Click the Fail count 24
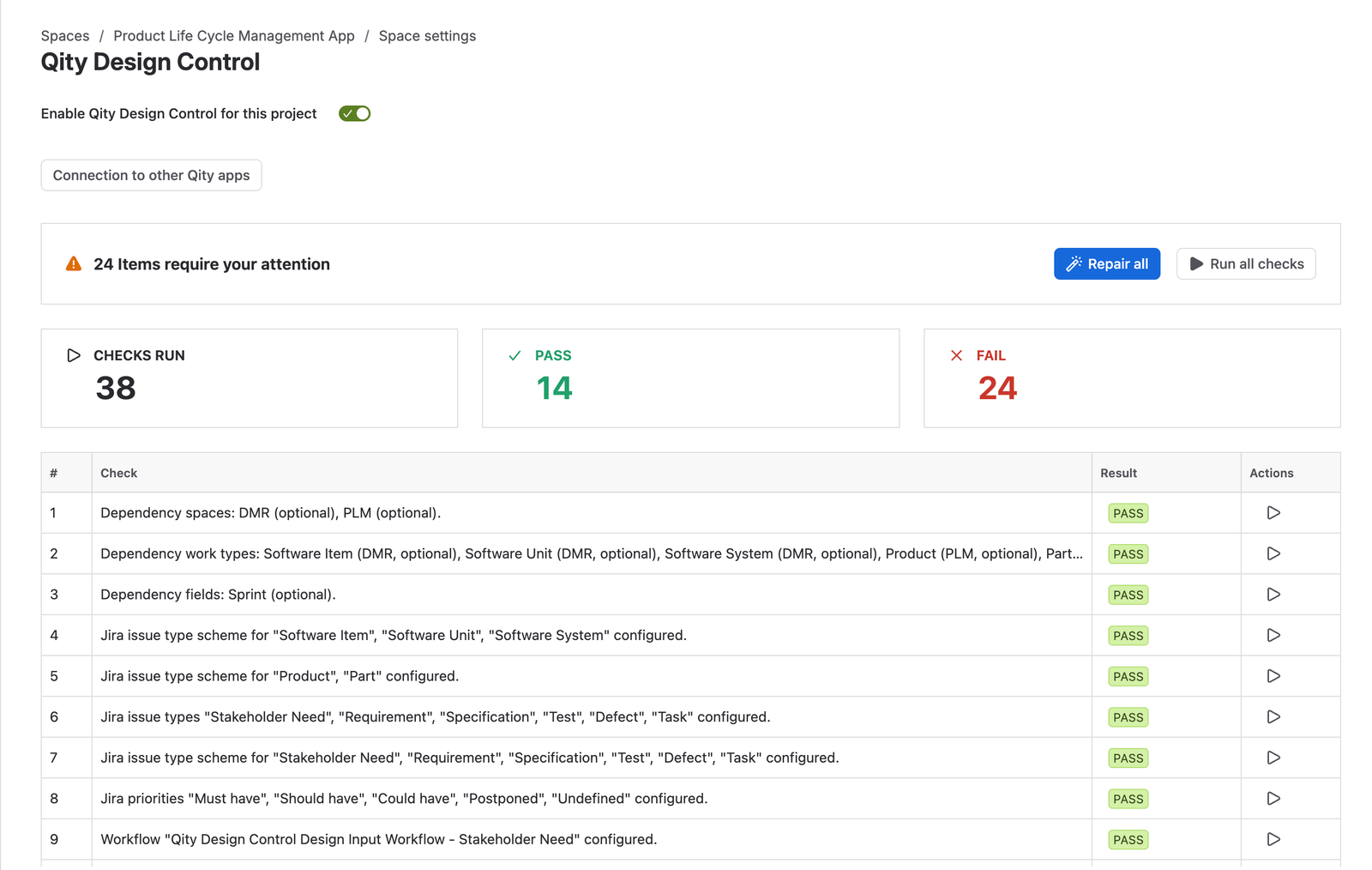Viewport: 1372px width, 870px height. point(997,389)
